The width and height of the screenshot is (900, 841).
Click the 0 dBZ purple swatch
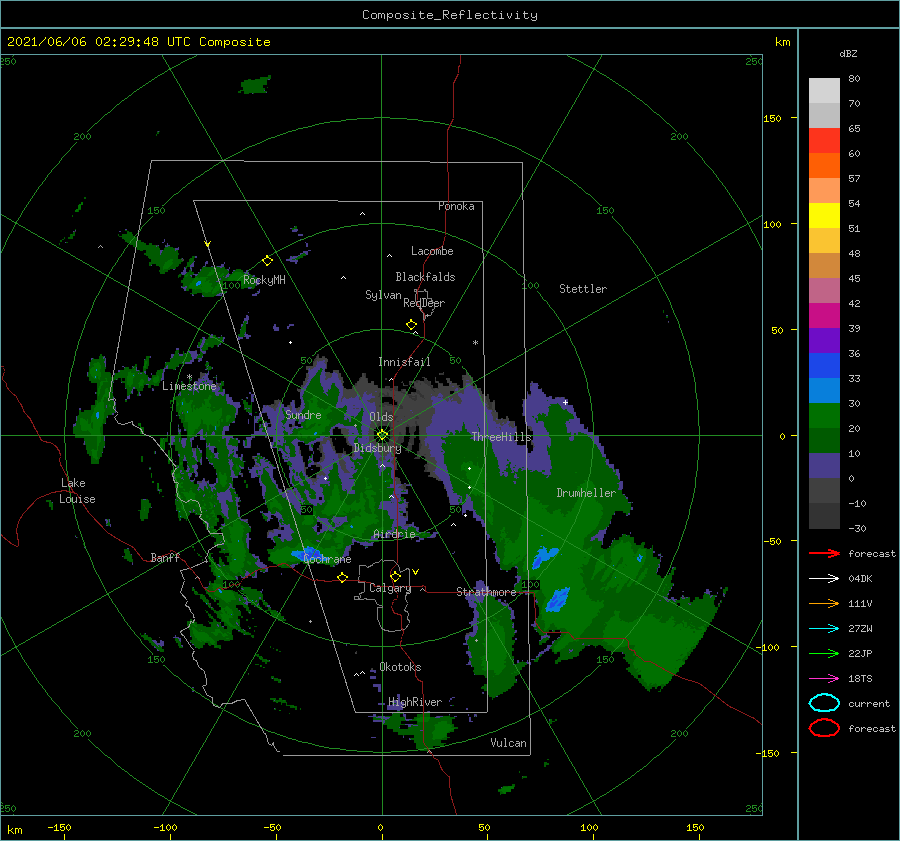(x=824, y=466)
